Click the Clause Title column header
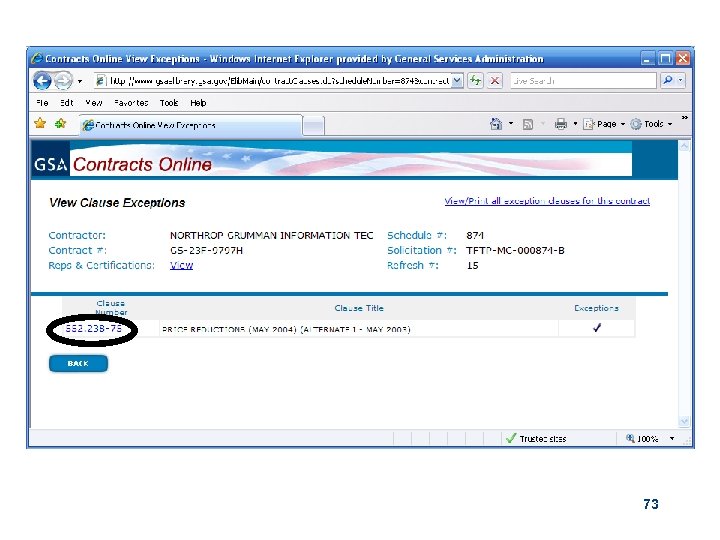The width and height of the screenshot is (720, 540). coord(359,308)
